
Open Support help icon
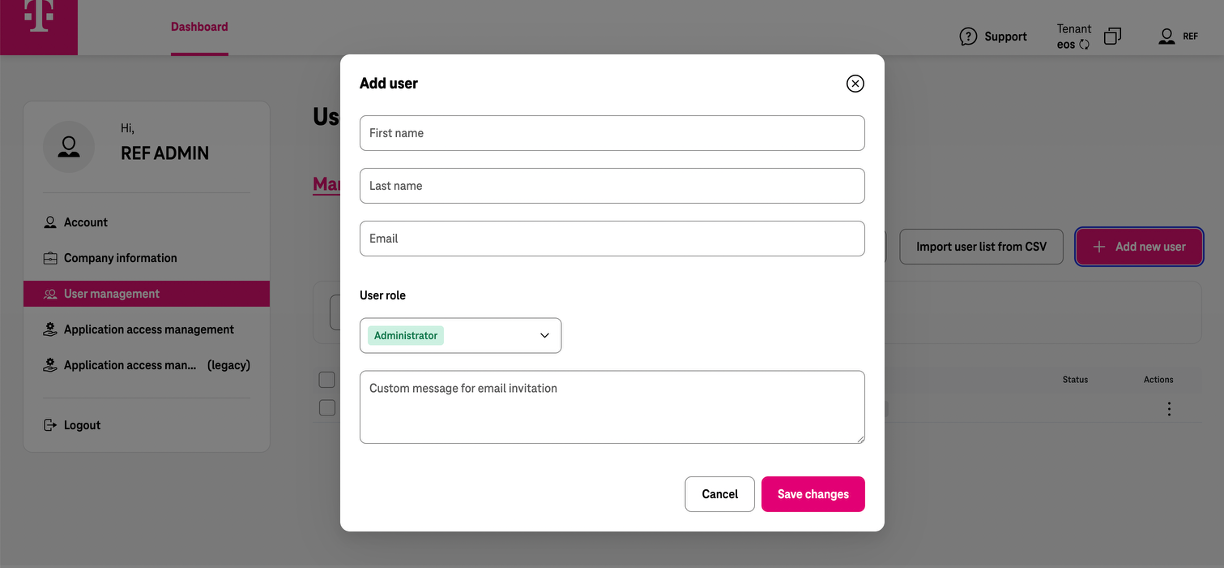(968, 37)
